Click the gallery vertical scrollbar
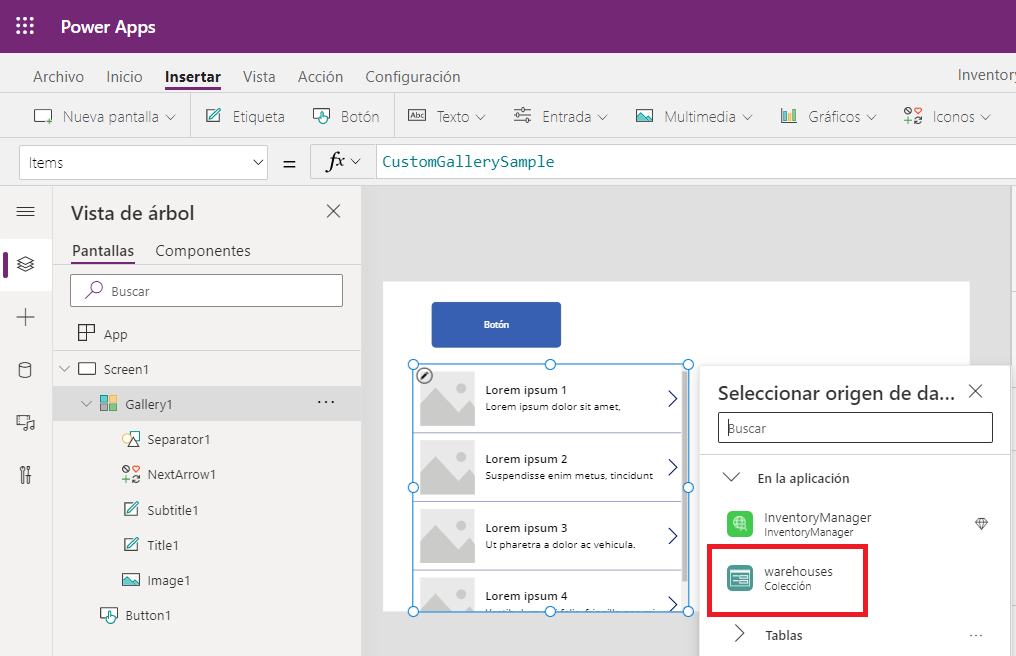1016x656 pixels. point(685,476)
